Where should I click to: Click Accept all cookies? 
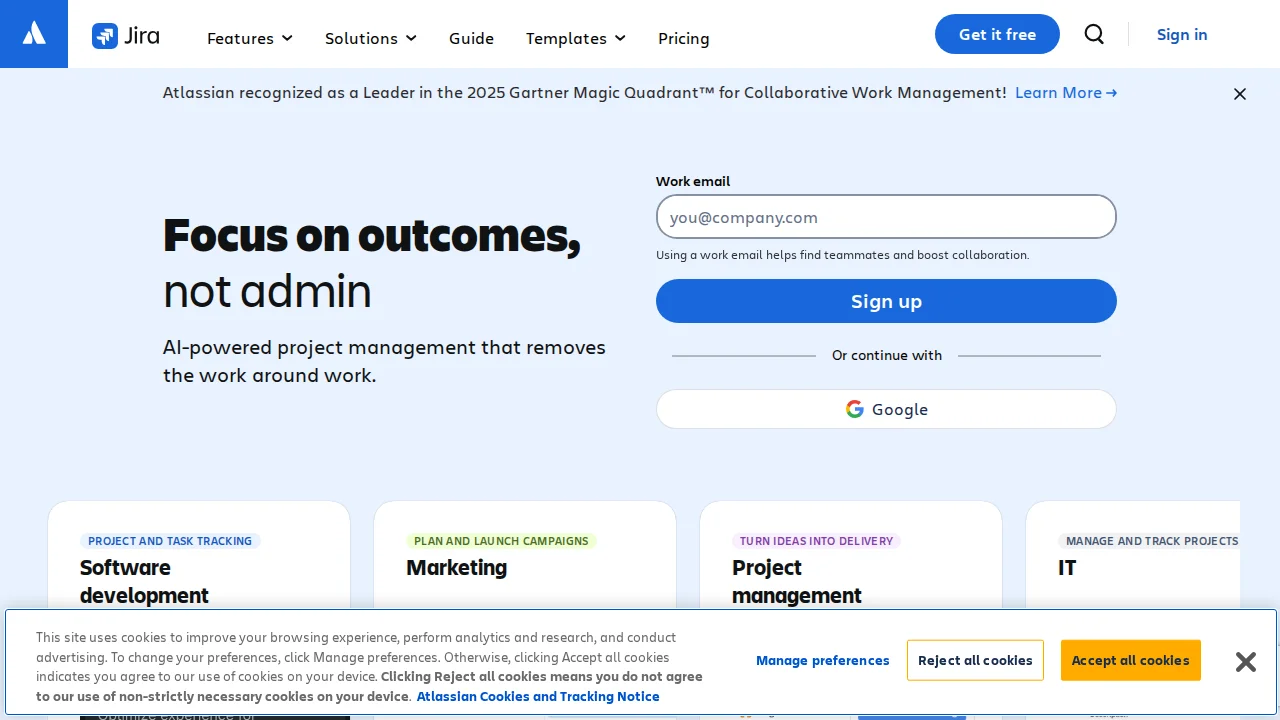(x=1130, y=660)
